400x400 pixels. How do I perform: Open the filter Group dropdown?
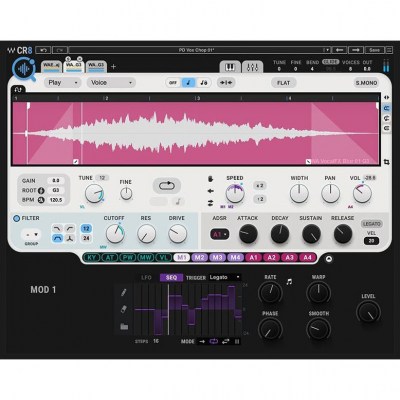(31, 235)
